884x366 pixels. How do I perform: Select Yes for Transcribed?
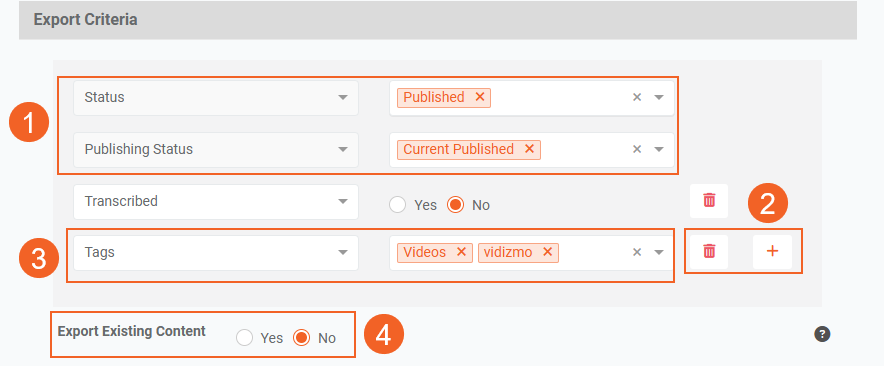[397, 205]
